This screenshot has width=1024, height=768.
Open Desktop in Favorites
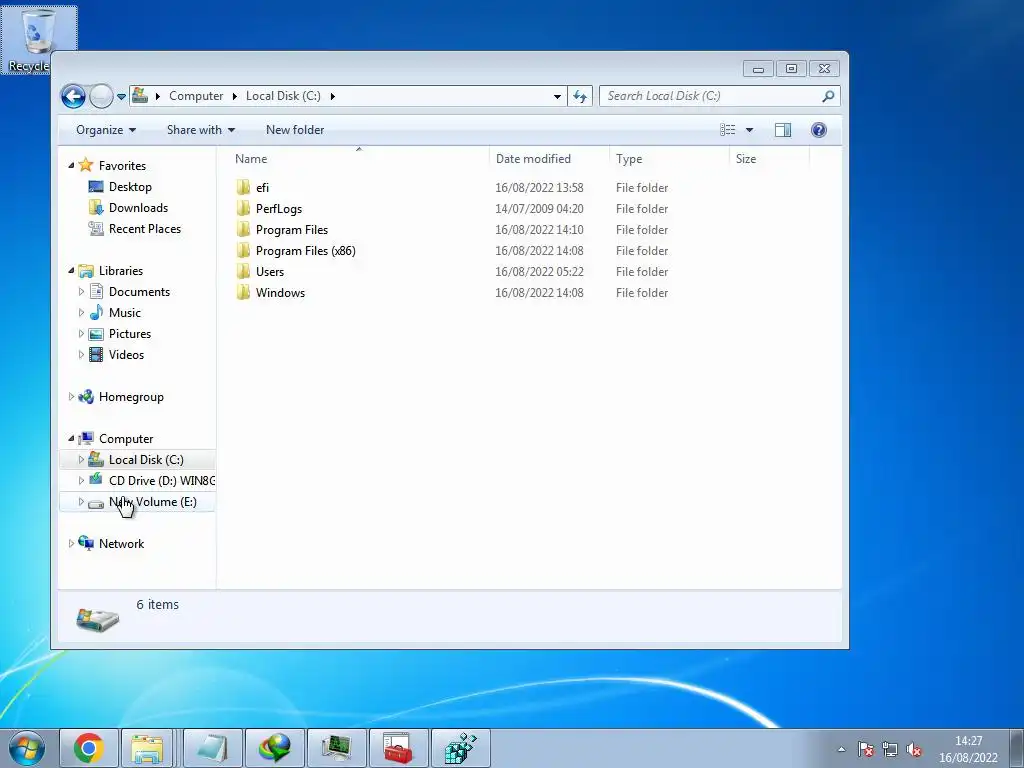(130, 187)
